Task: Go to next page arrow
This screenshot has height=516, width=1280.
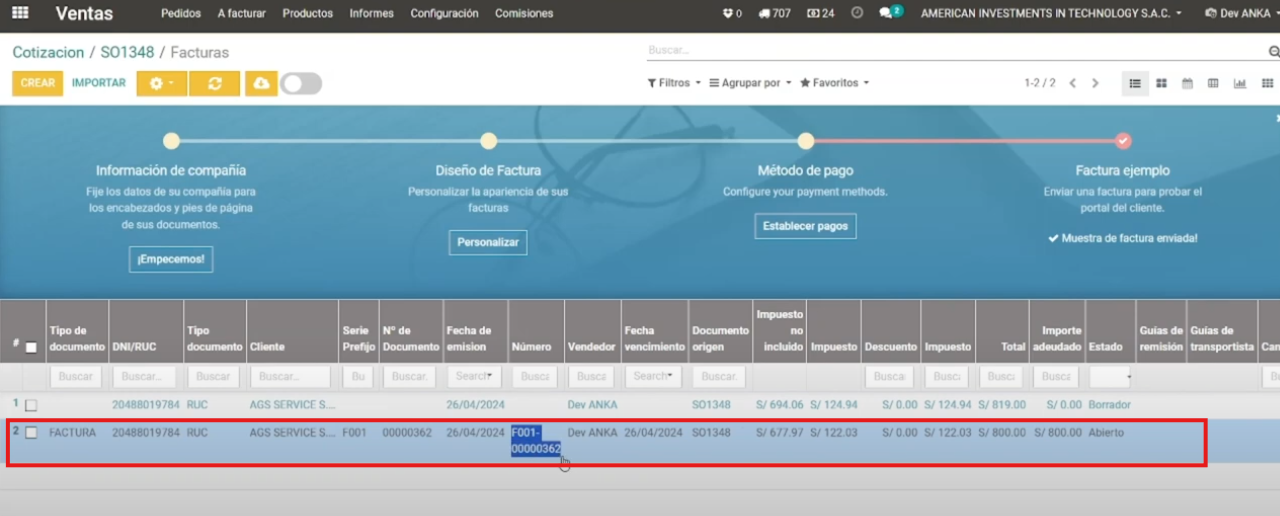Action: [1096, 83]
